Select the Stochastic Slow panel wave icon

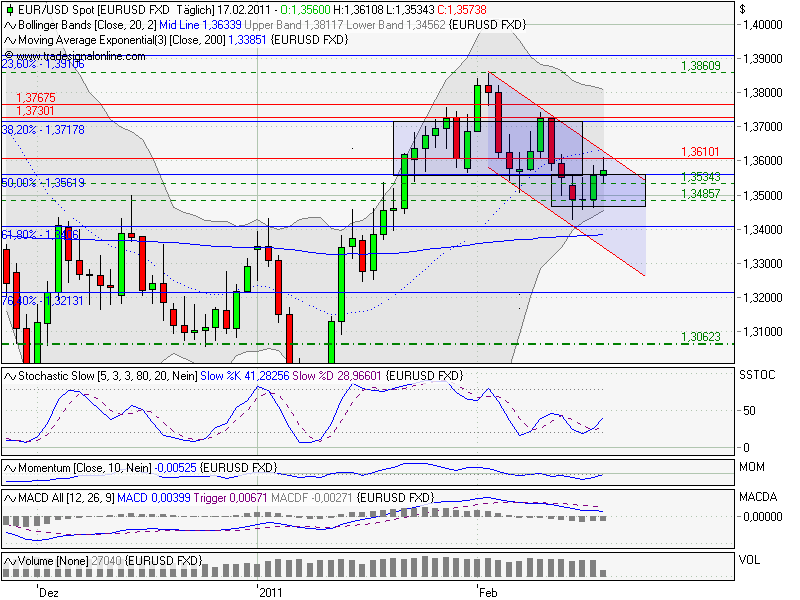point(10,374)
